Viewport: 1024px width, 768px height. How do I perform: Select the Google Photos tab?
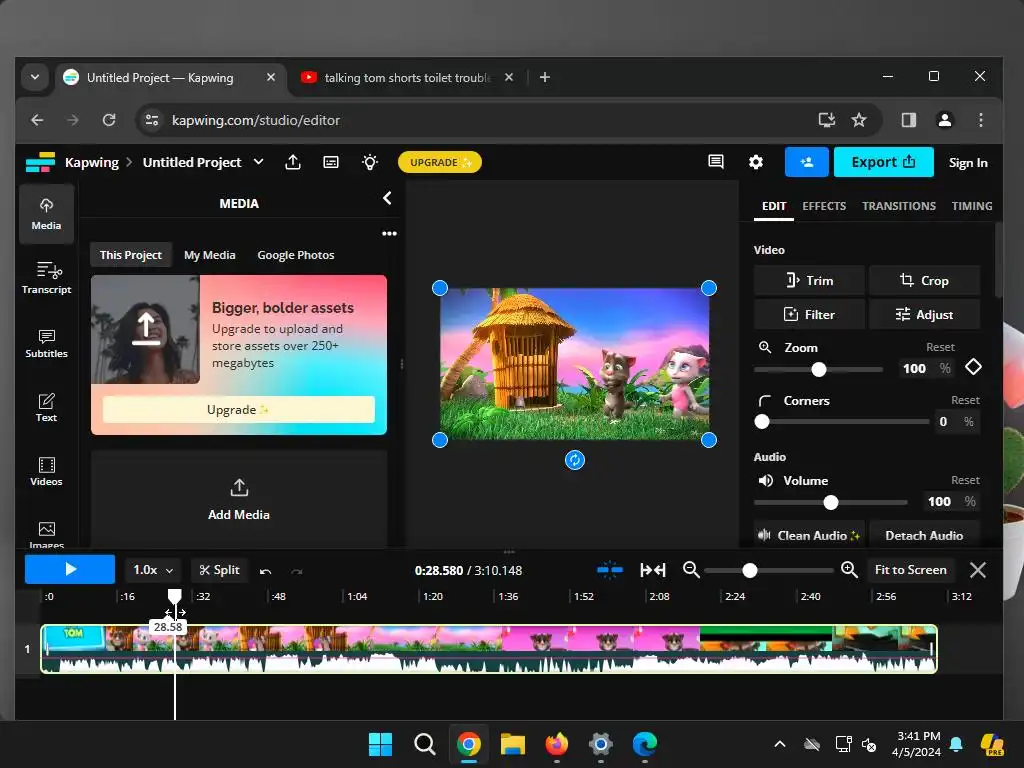point(296,255)
